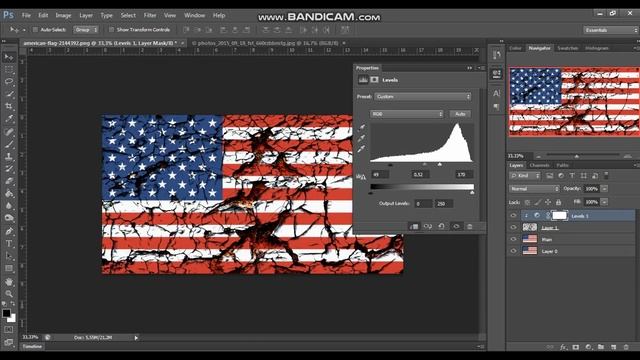The image size is (640, 360).
Task: Open the Masks view in the Properties panel
Action: (x=374, y=80)
